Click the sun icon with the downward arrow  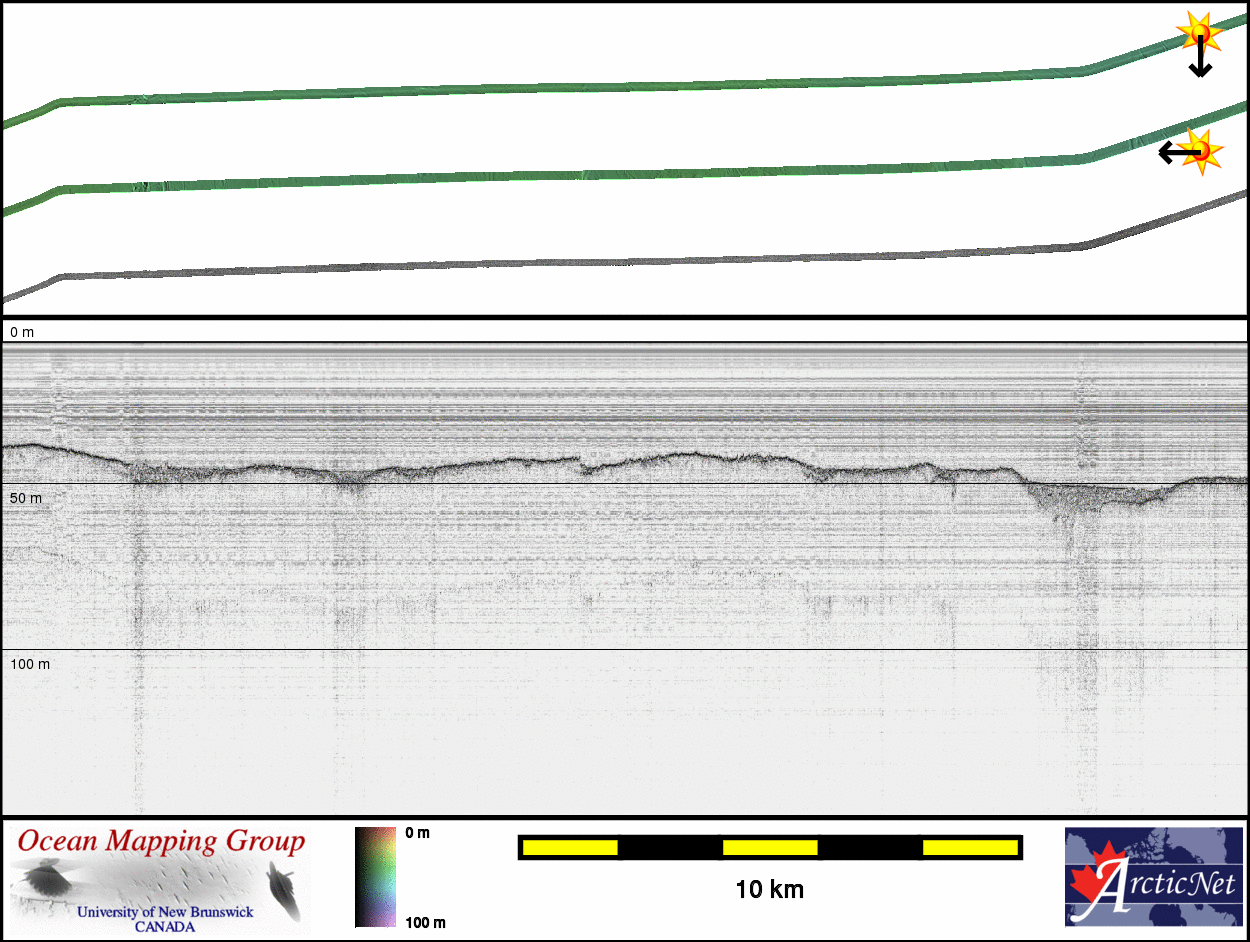(x=1198, y=36)
